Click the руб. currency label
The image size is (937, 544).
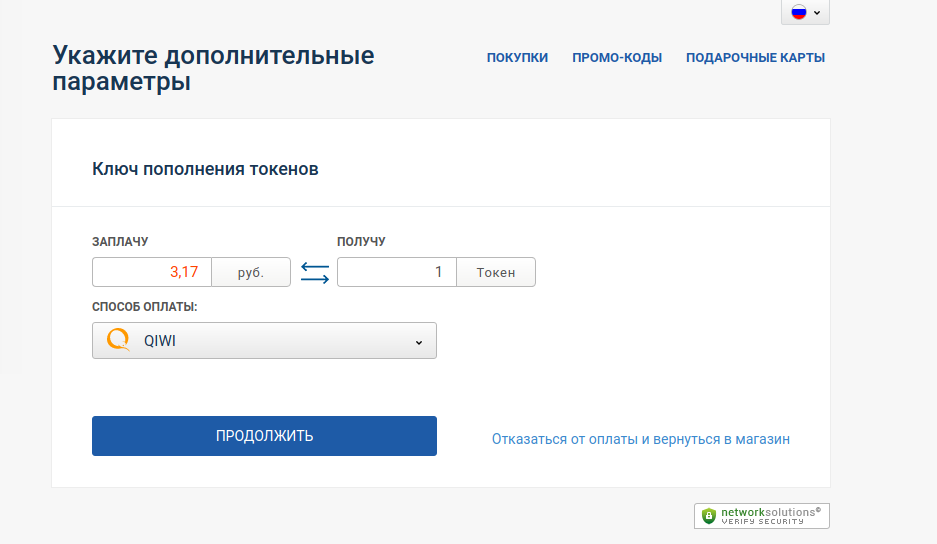tap(251, 272)
